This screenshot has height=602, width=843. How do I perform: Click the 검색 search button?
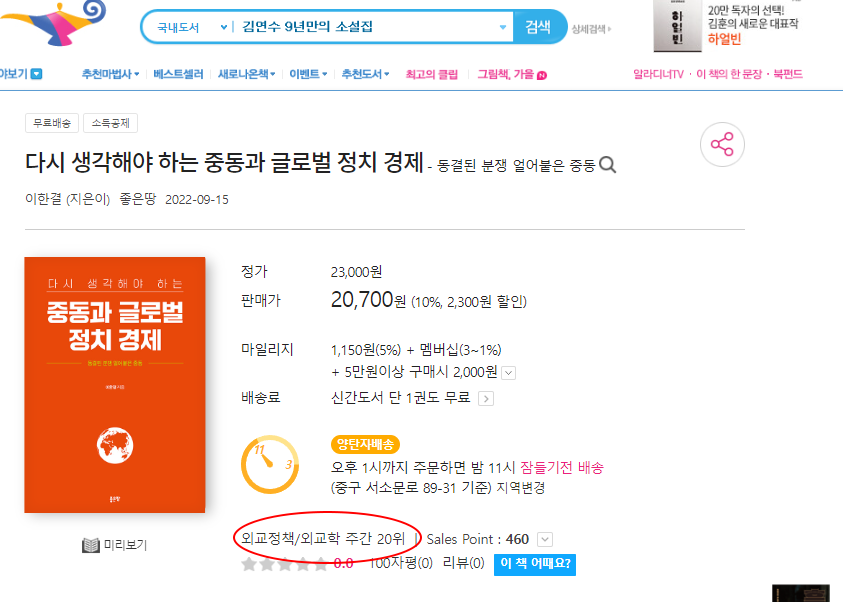(539, 27)
